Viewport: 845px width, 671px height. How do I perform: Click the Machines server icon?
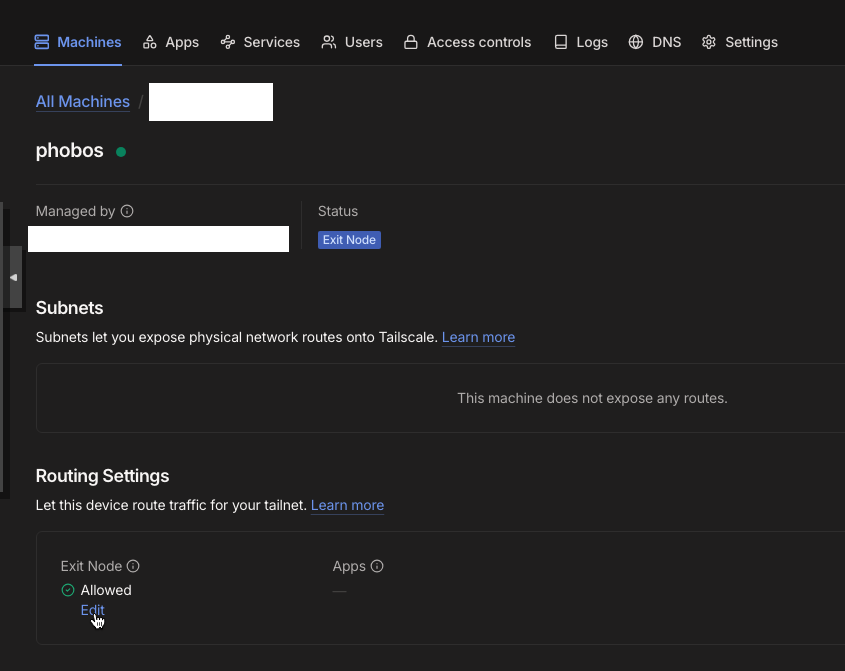click(41, 42)
